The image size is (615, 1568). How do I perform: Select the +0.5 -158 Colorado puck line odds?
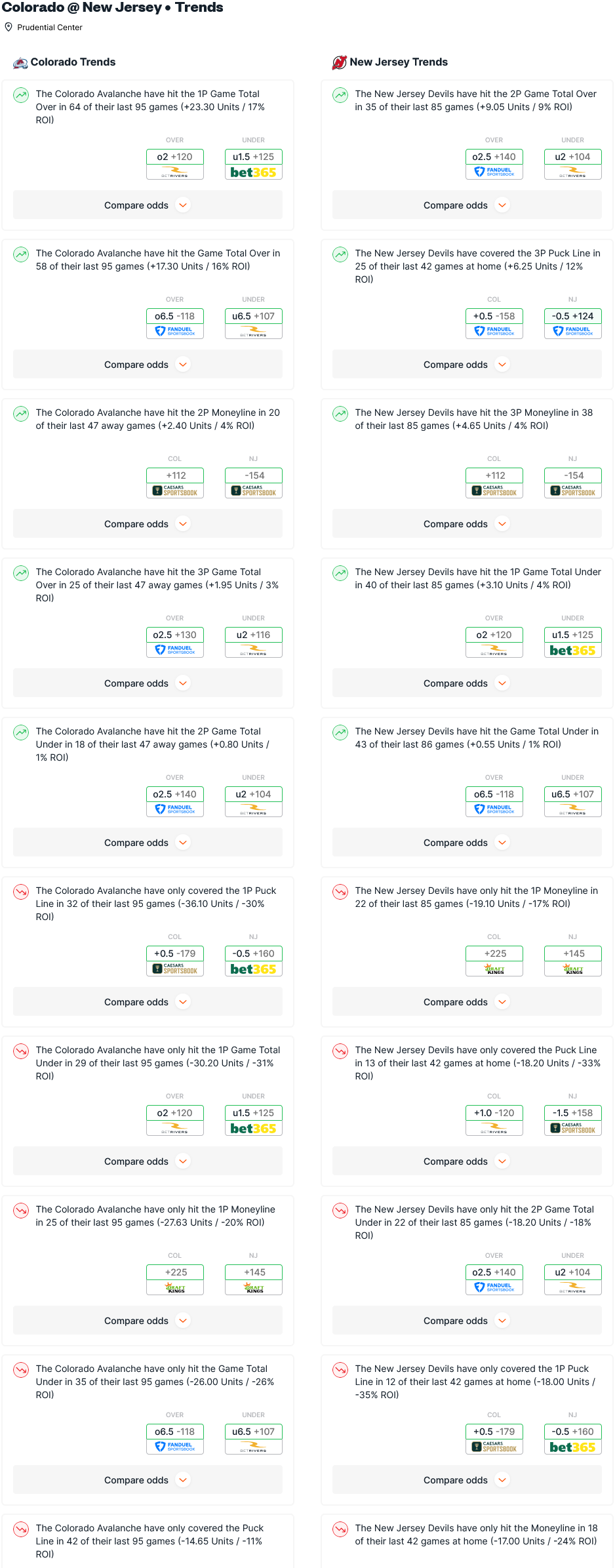click(494, 316)
